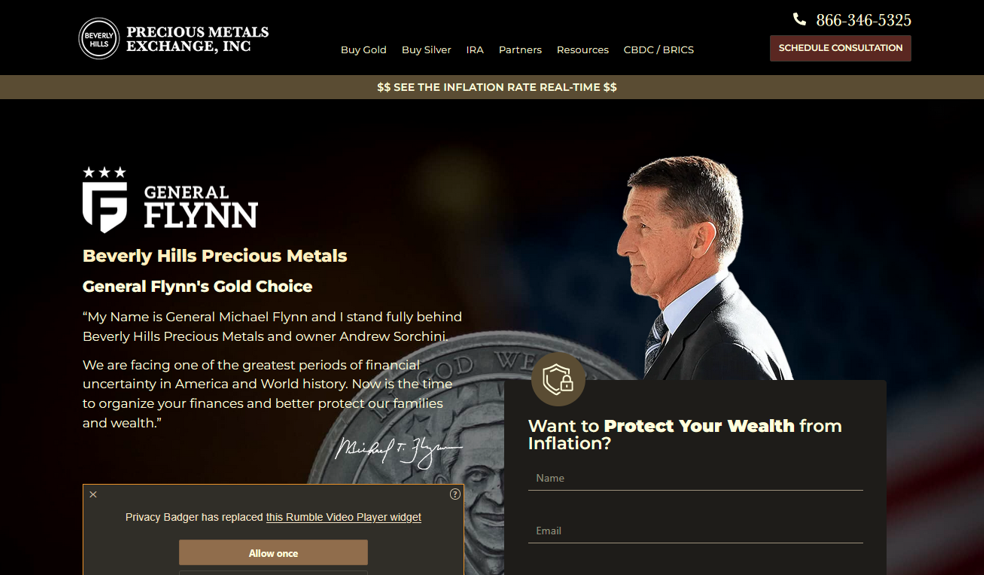Viewport: 984px width, 575px height.
Task: Expand the Resources menu
Action: click(x=582, y=50)
